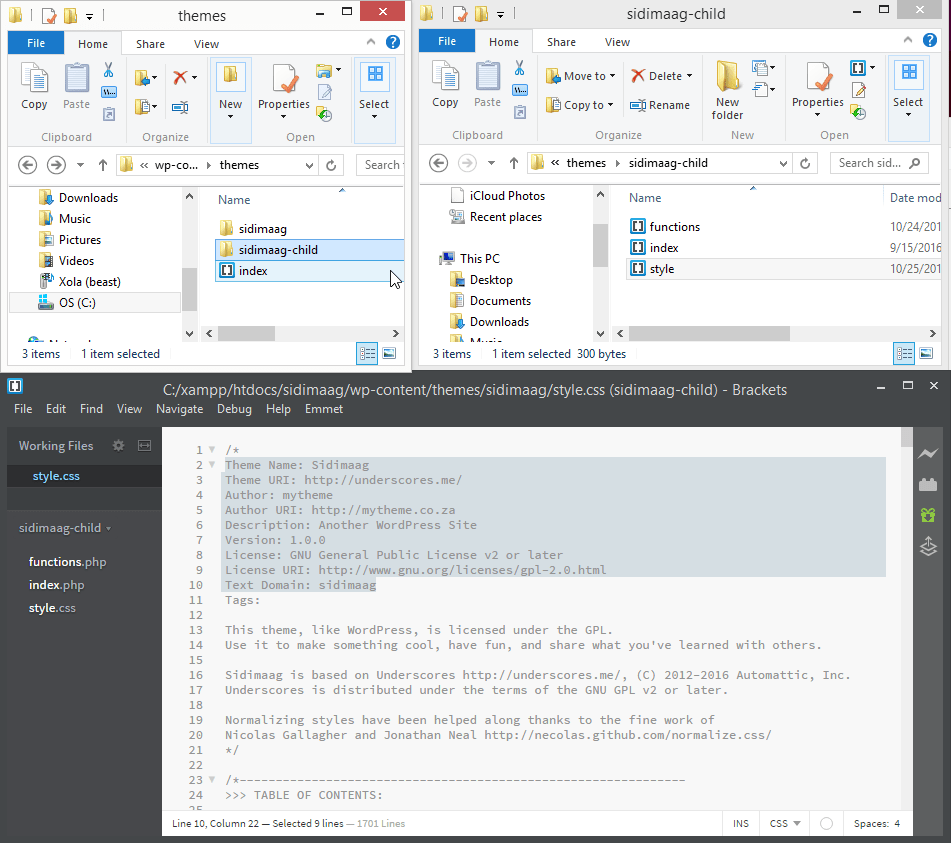Click Copy in themes window ribbon
Viewport: 951px width, 843px height.
34,86
